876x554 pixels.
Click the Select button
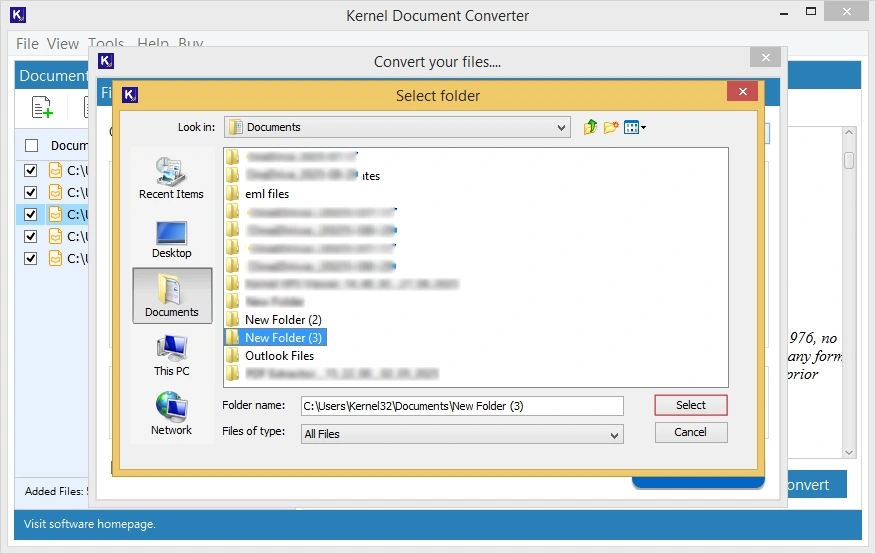[x=690, y=405]
